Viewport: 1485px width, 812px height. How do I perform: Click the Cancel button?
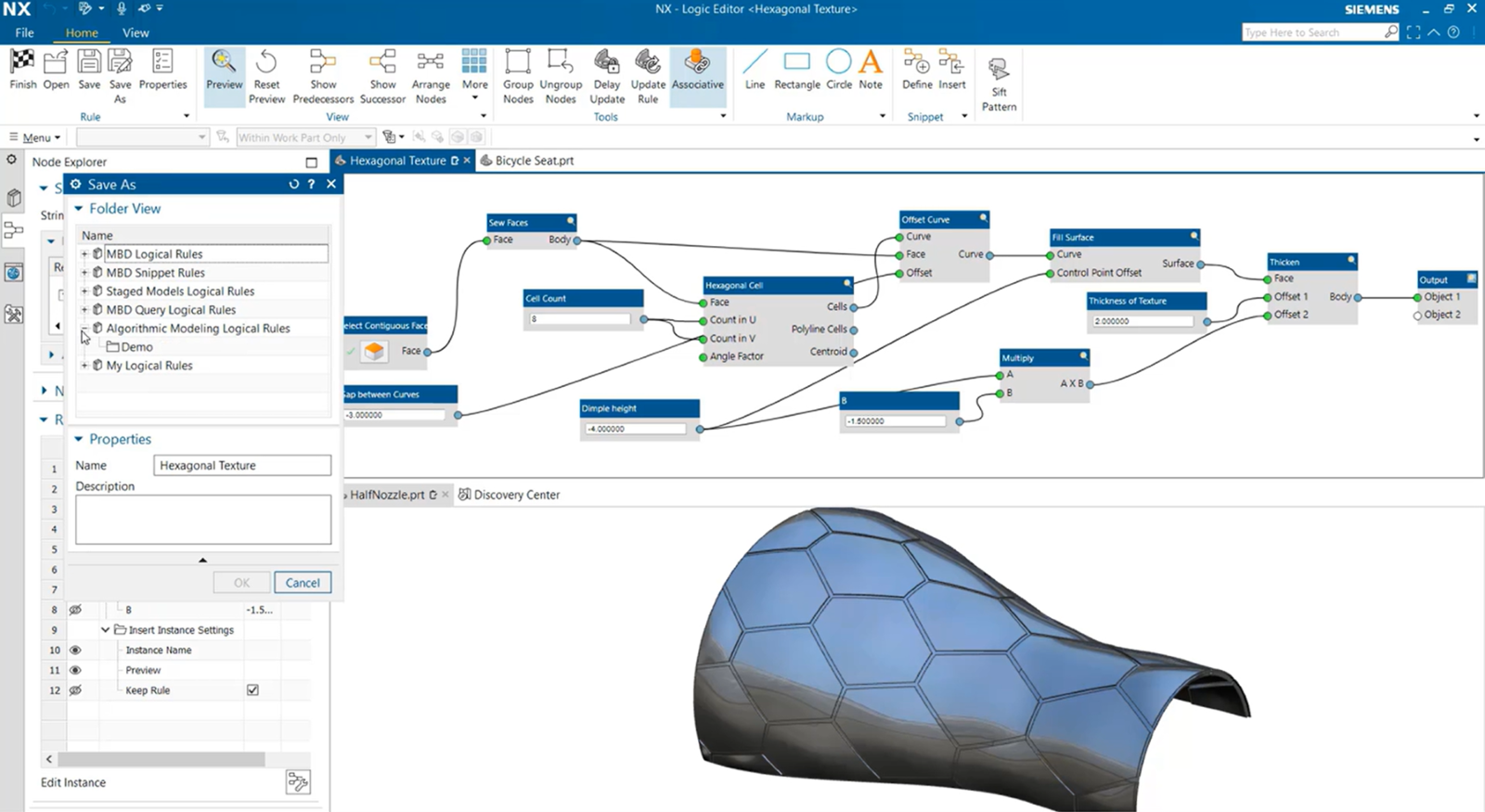coord(303,583)
